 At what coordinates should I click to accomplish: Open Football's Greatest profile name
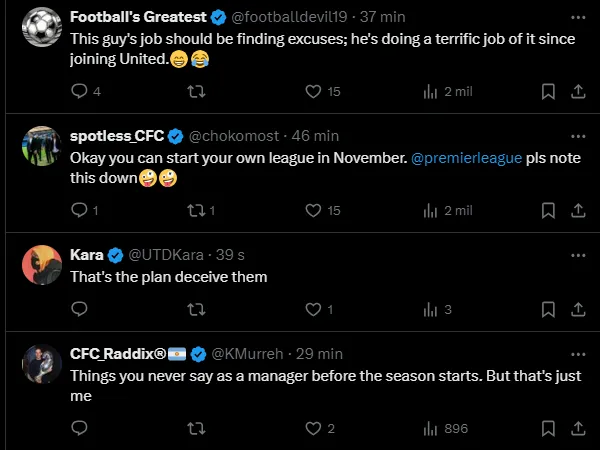139,18
